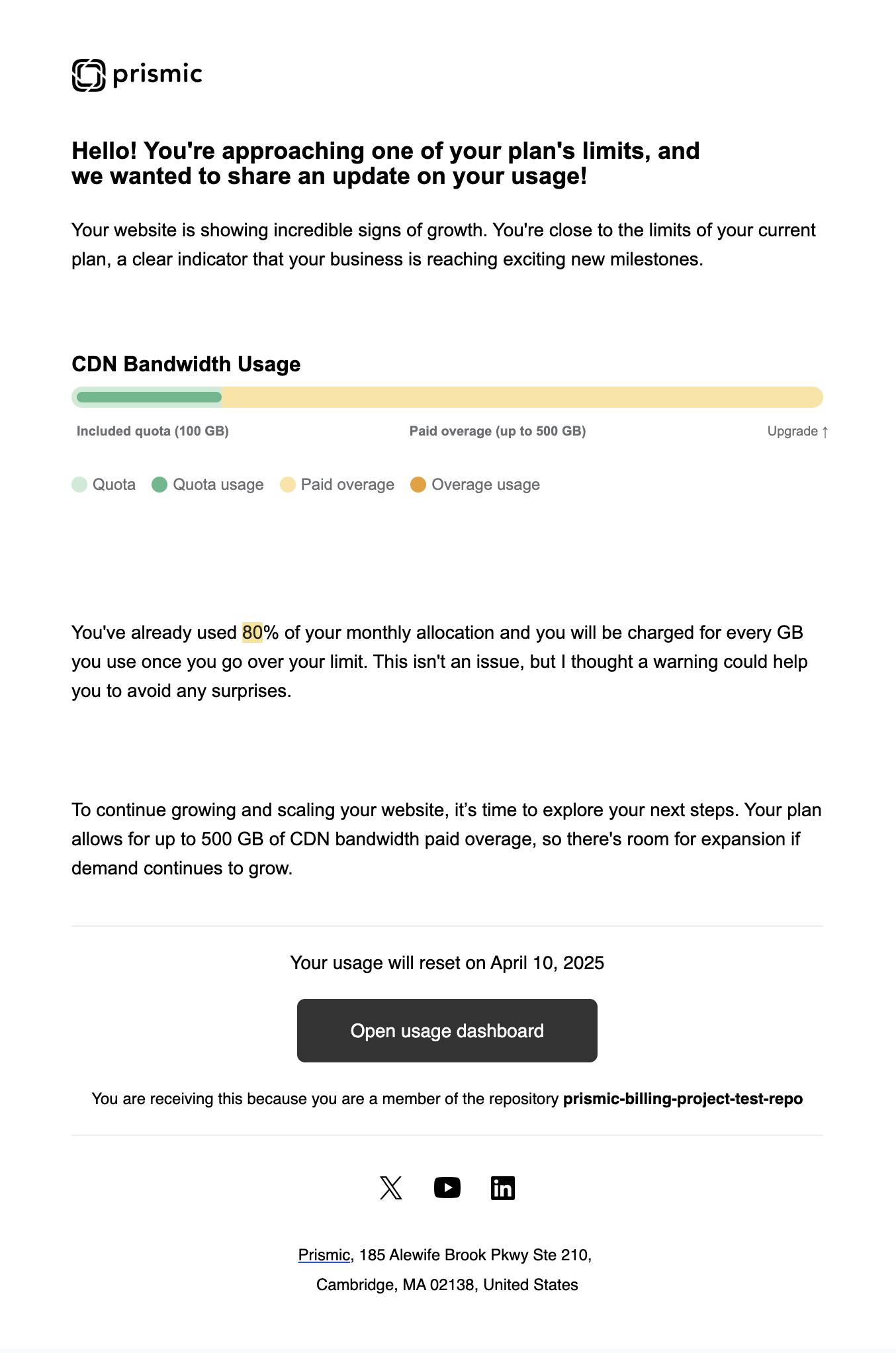Open the X (Twitter) social icon
Screen dimensions: 896x1353
click(391, 1188)
